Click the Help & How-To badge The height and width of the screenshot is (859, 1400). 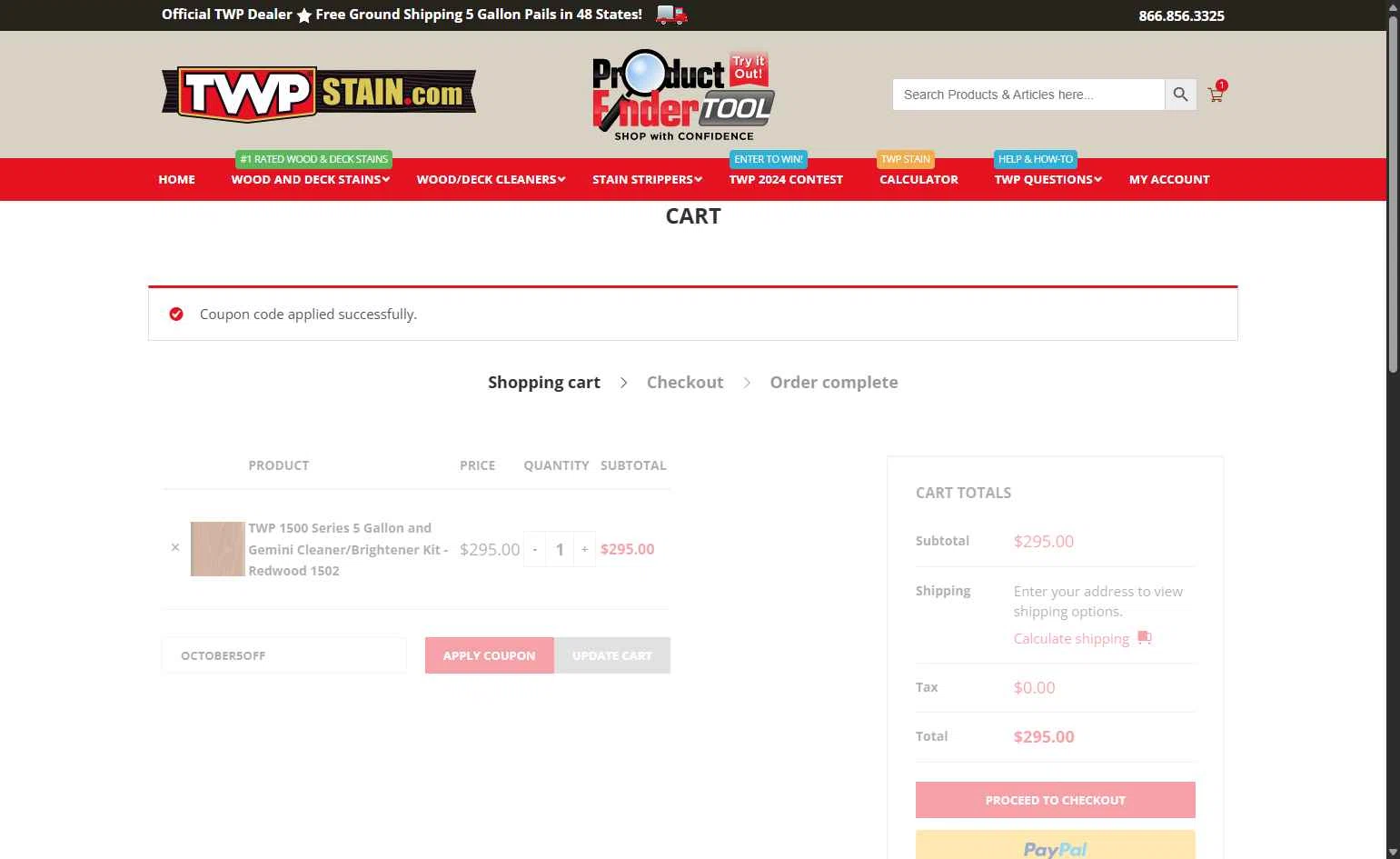click(1036, 159)
